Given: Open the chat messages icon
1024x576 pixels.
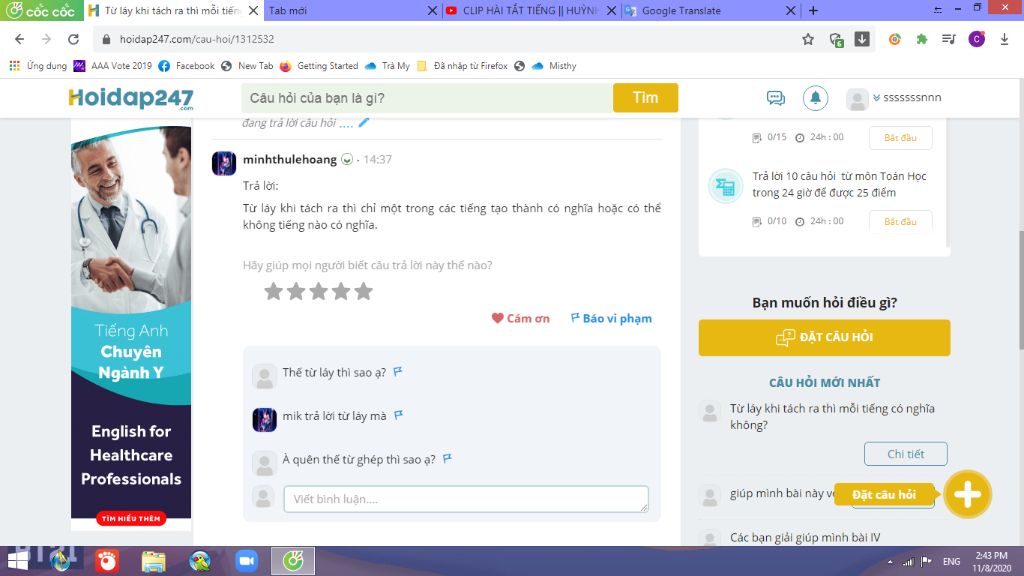Looking at the screenshot, I should pos(776,98).
